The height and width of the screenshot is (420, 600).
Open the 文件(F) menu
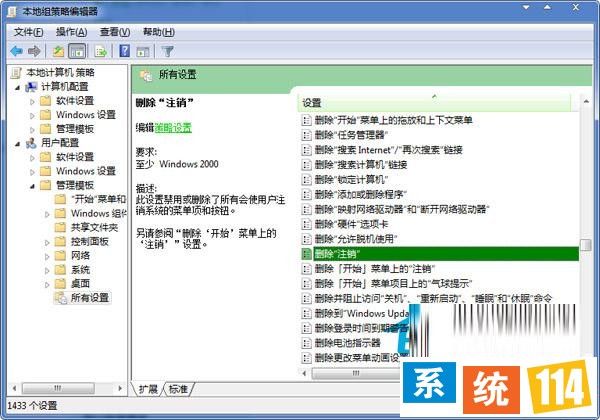[x=29, y=32]
